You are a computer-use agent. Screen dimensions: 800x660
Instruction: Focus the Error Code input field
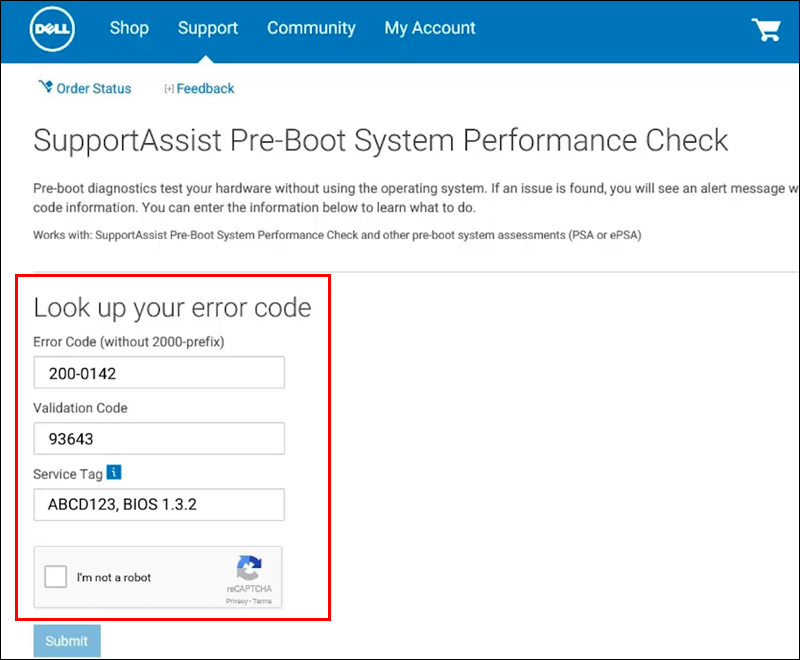(159, 373)
